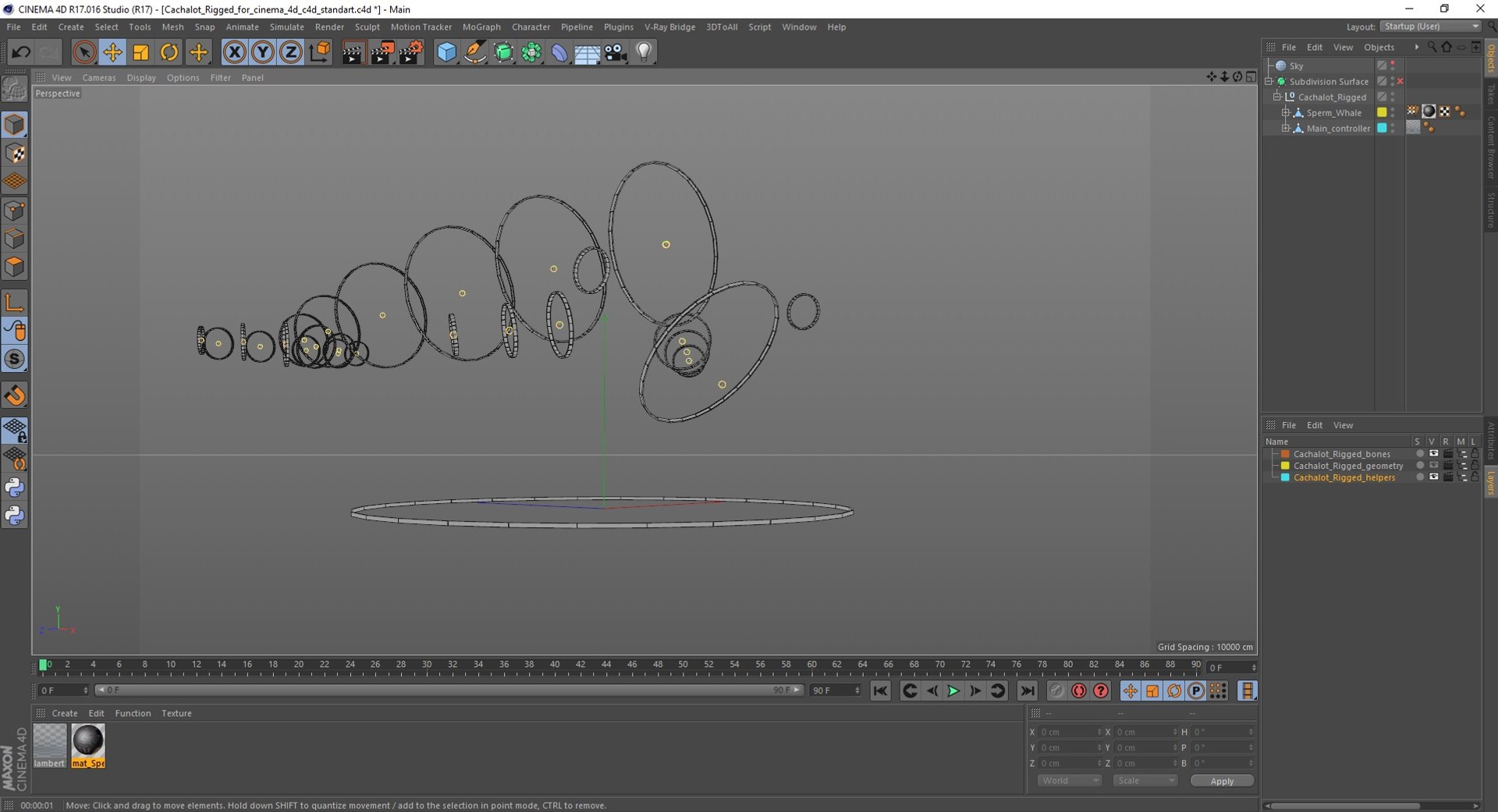The height and width of the screenshot is (812, 1498).
Task: Play the animation forward
Action: 953,691
